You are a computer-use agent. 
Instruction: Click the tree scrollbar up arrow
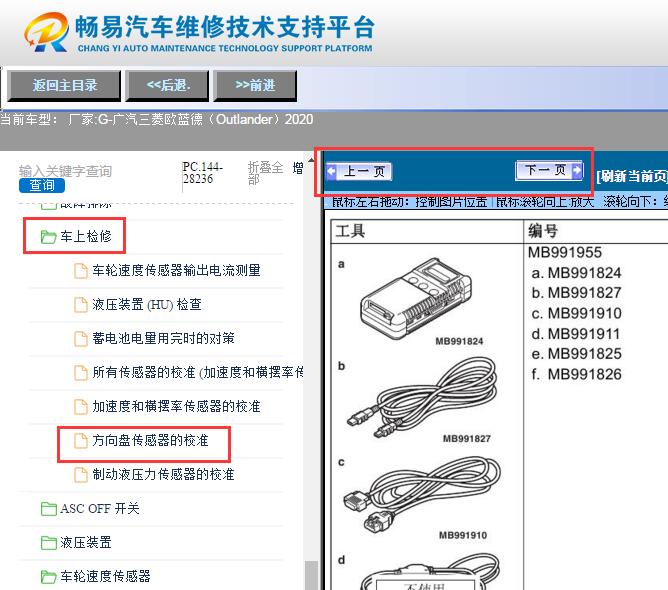[x=311, y=160]
